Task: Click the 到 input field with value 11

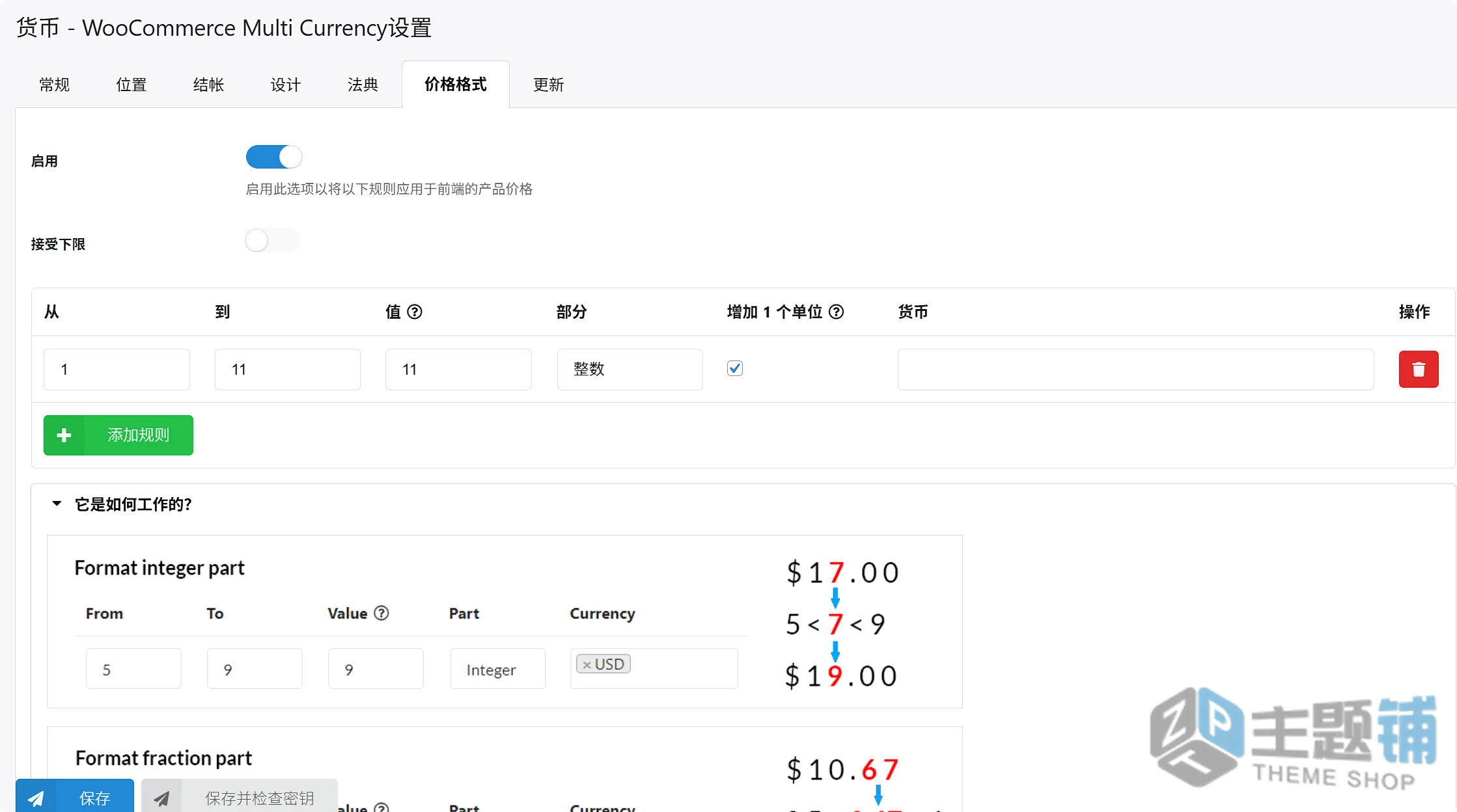Action: pos(288,370)
